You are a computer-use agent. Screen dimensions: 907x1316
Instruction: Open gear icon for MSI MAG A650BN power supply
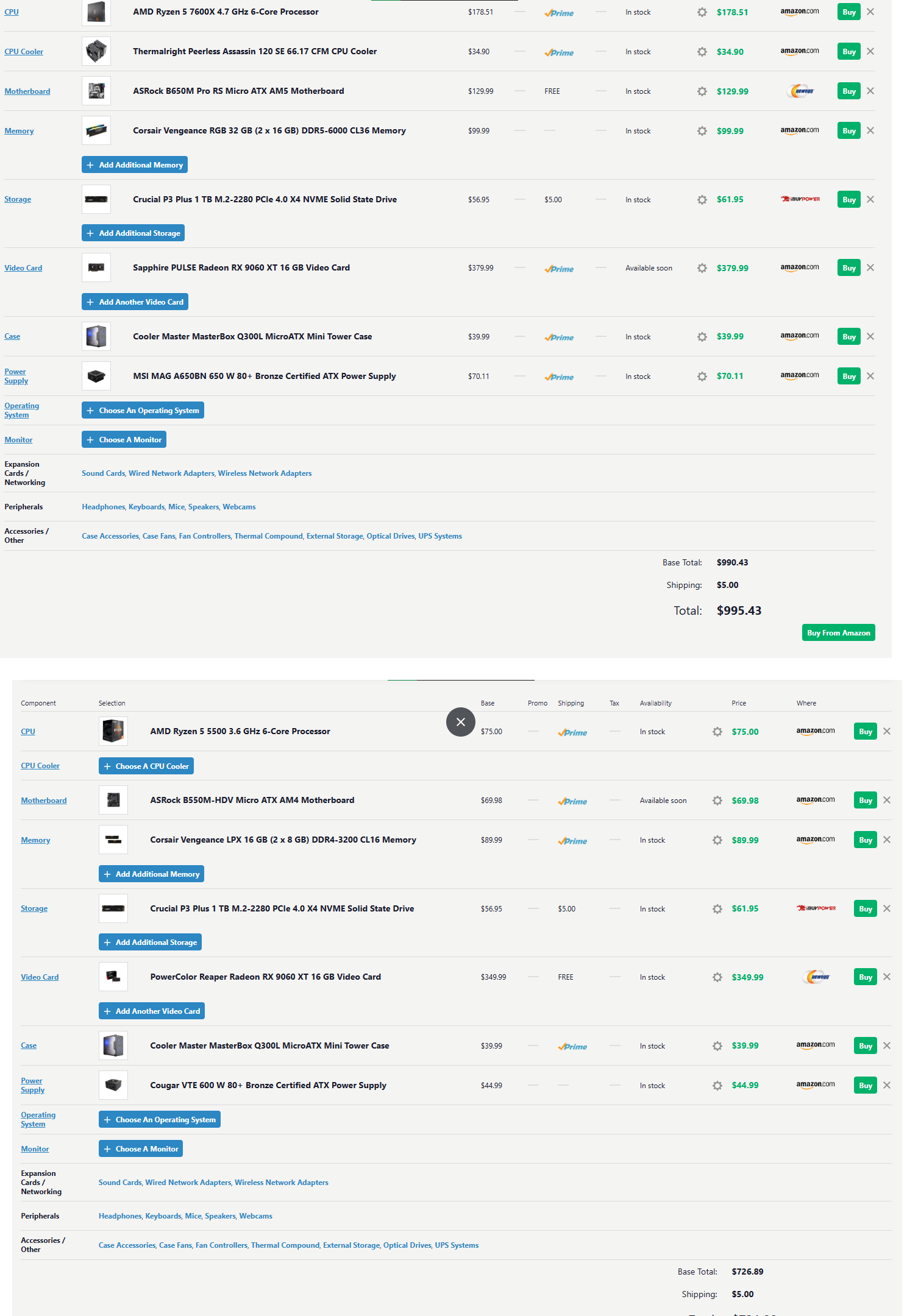pos(702,377)
